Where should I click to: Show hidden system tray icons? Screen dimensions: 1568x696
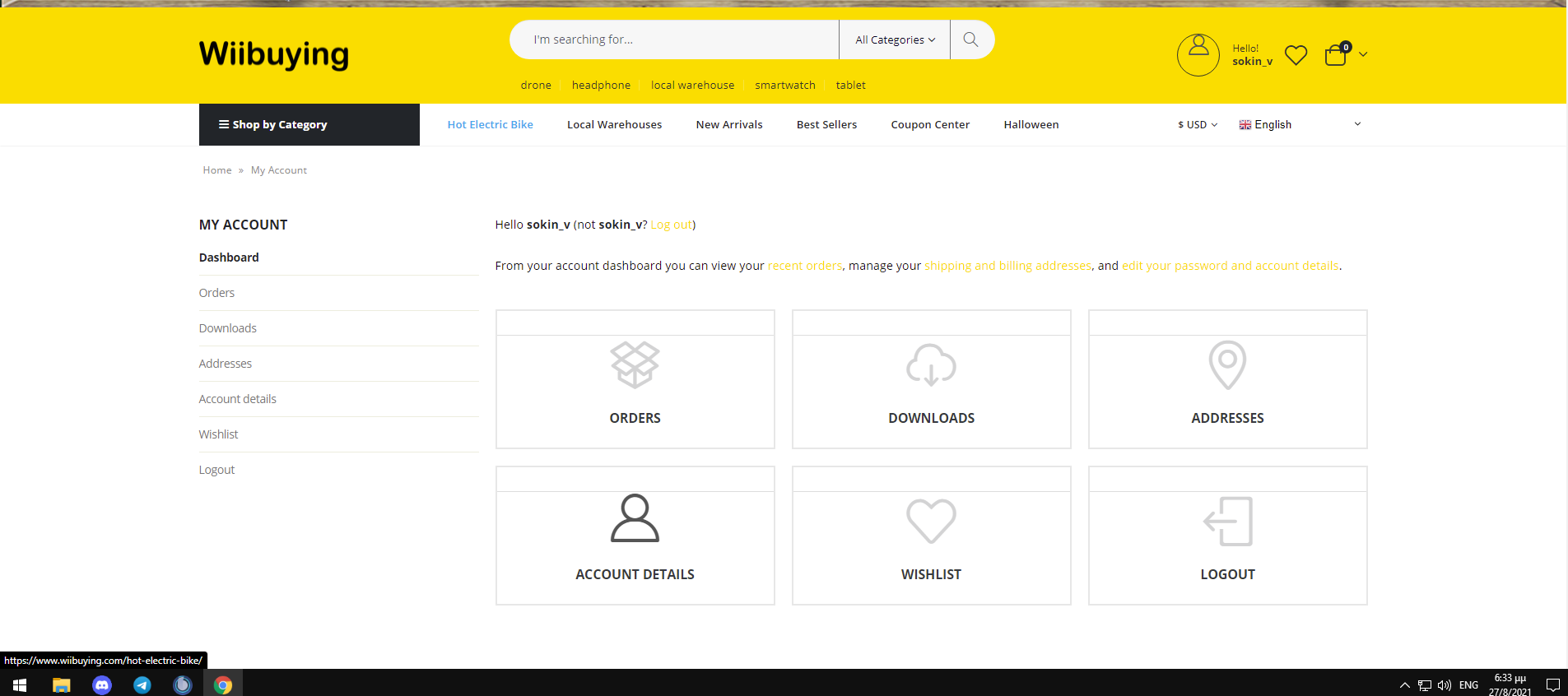1404,684
